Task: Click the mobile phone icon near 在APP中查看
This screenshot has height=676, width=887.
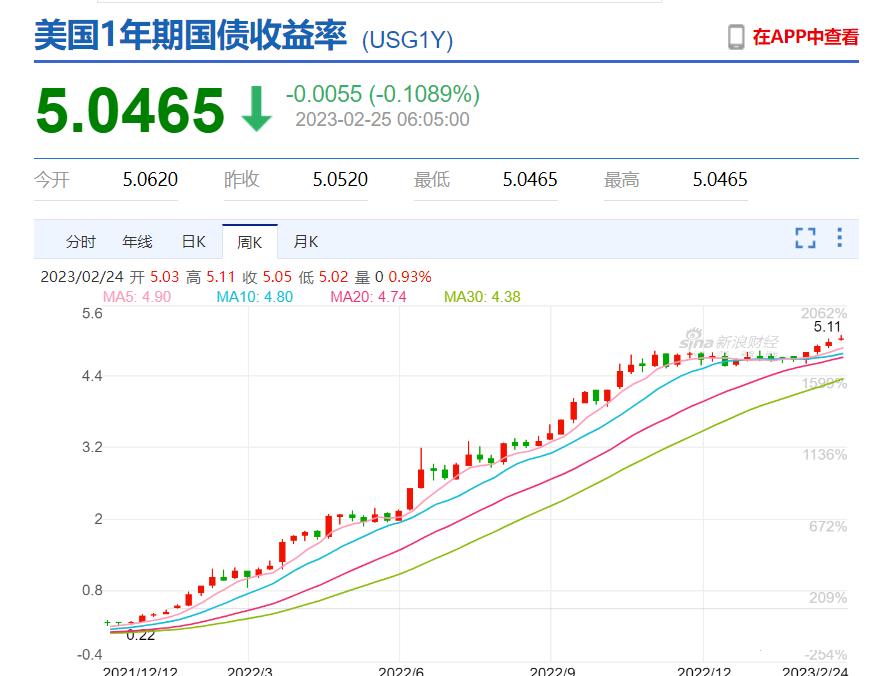Action: point(737,35)
